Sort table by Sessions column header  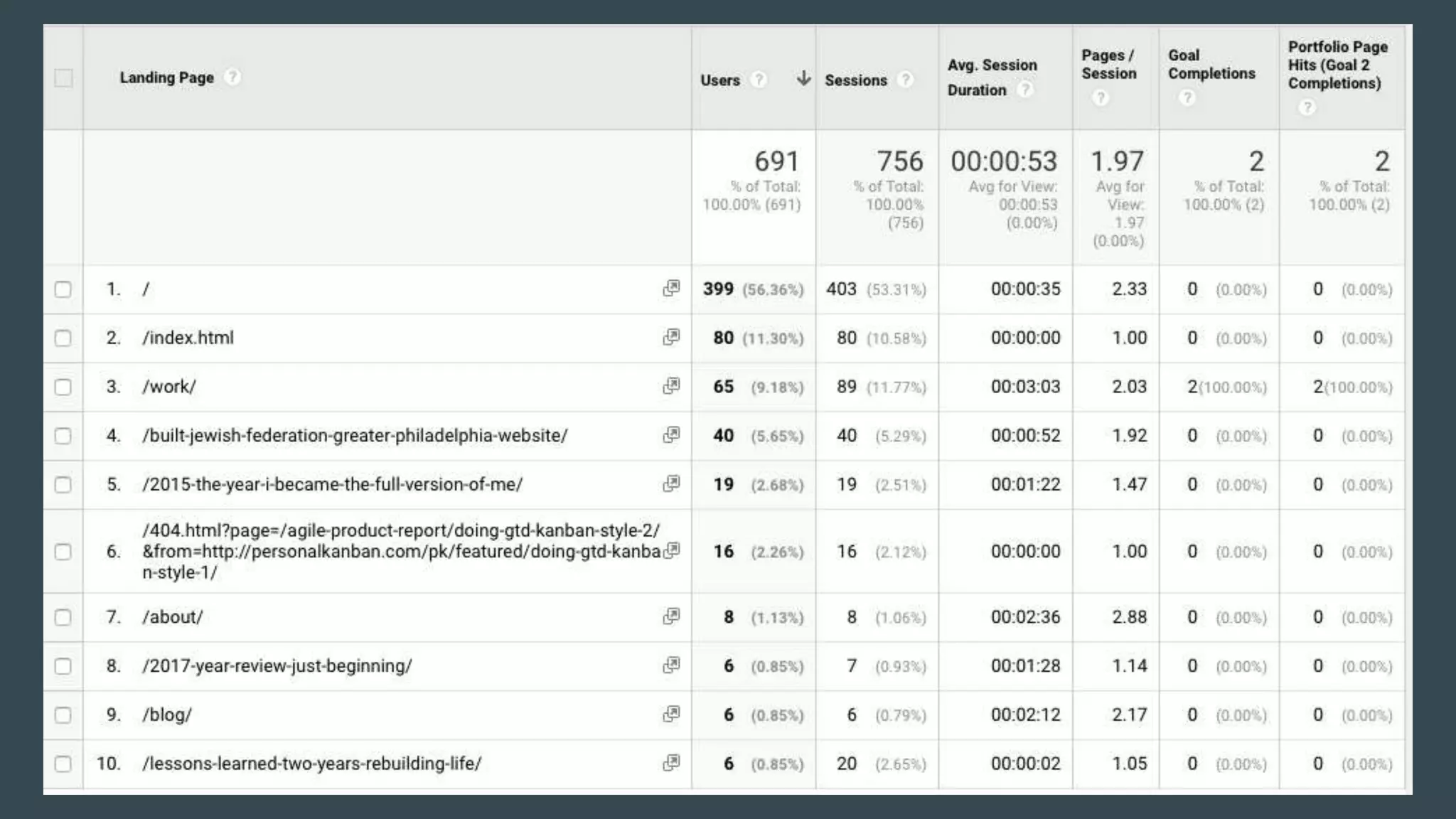coord(855,80)
